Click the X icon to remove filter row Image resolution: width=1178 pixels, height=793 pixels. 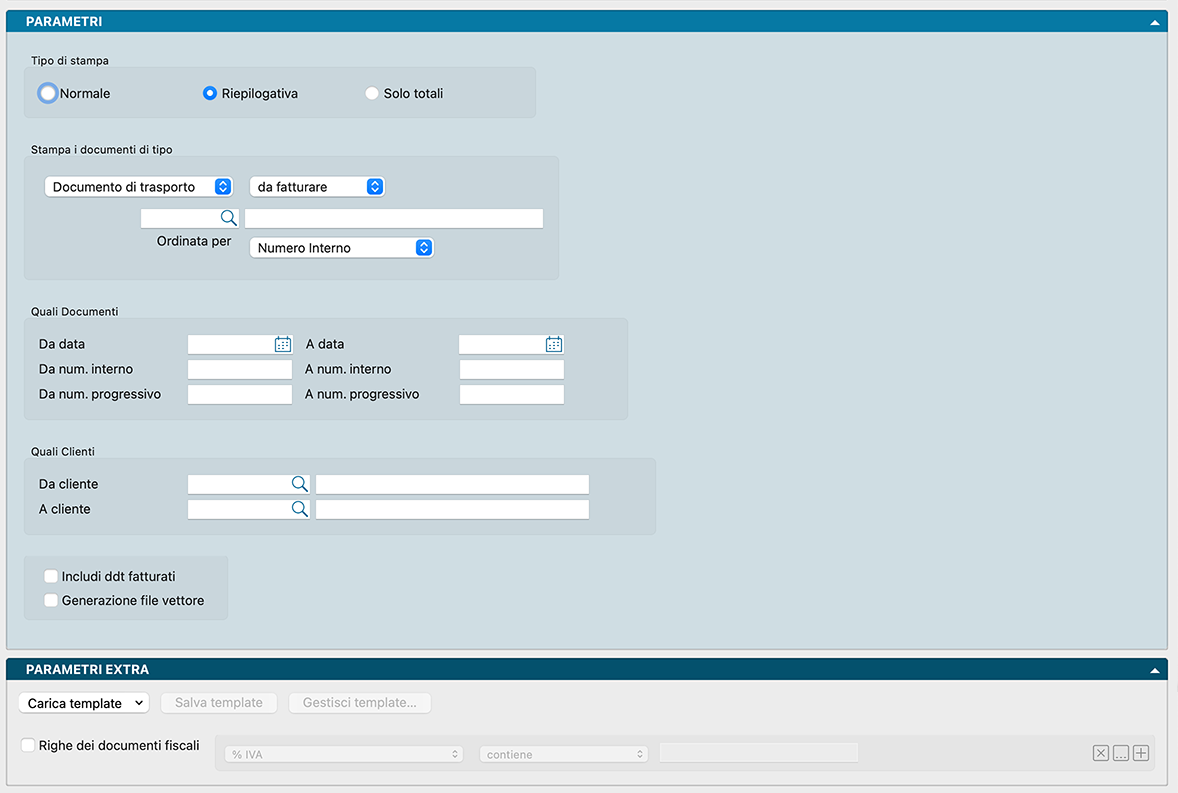(x=1101, y=754)
